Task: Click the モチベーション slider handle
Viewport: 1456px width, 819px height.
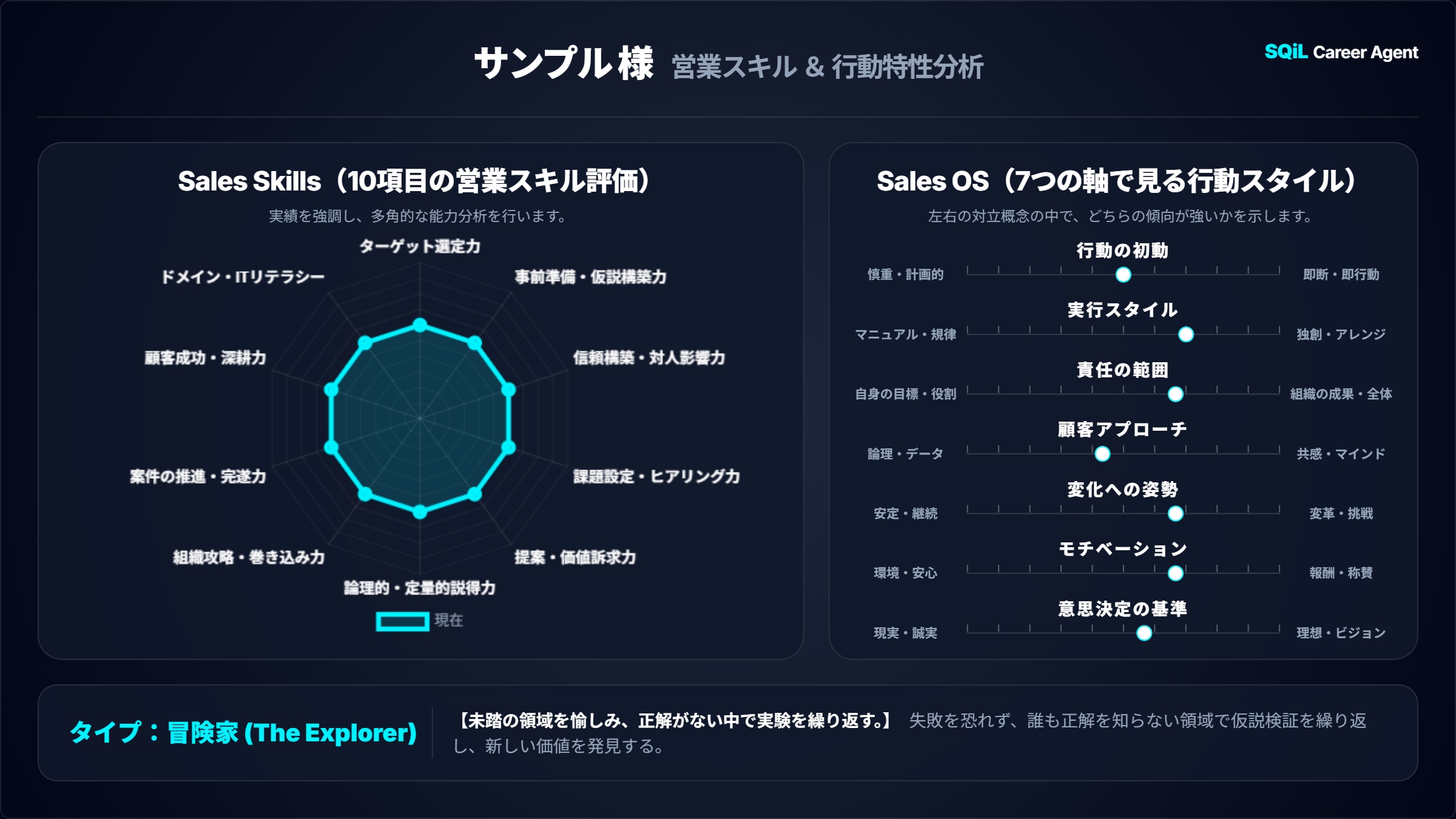Action: pyautogui.click(x=1175, y=573)
